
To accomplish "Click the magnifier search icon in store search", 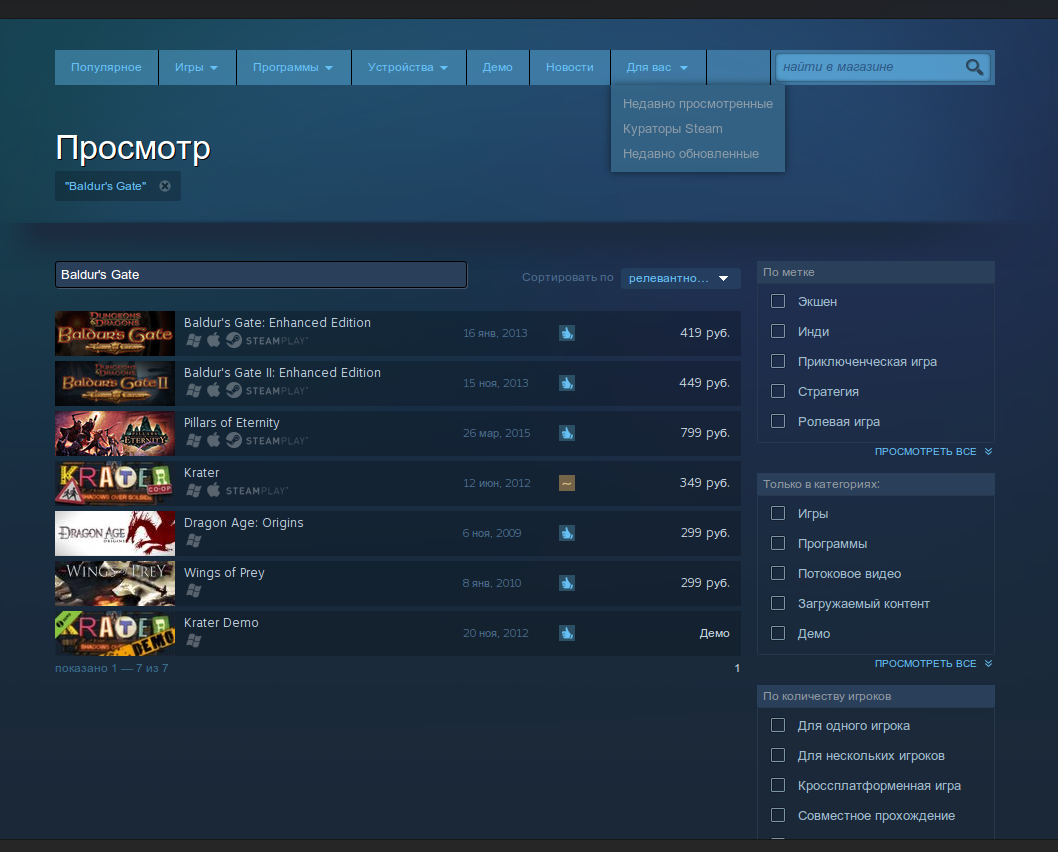I will point(974,67).
